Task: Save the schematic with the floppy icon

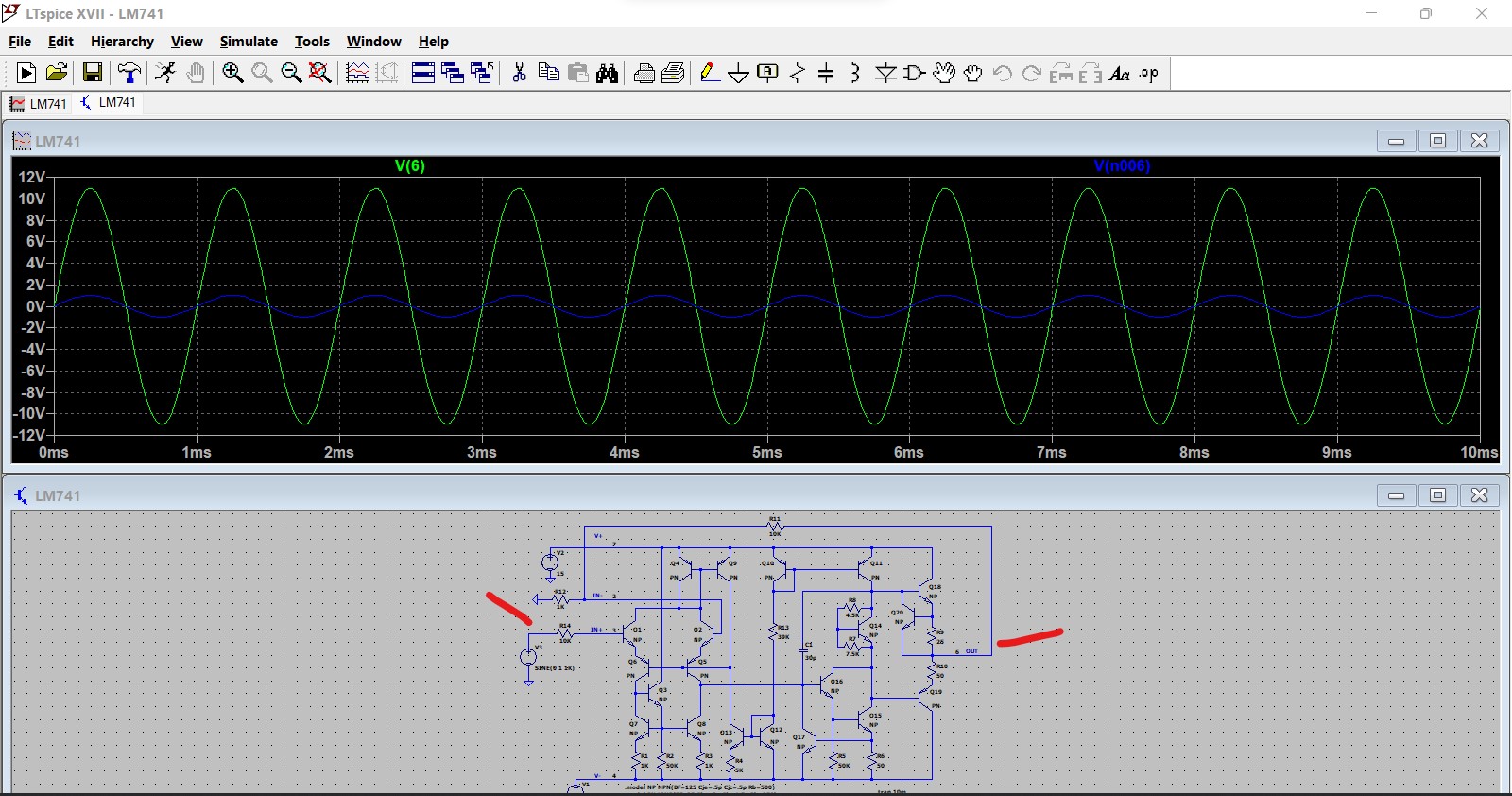Action: pyautogui.click(x=93, y=73)
